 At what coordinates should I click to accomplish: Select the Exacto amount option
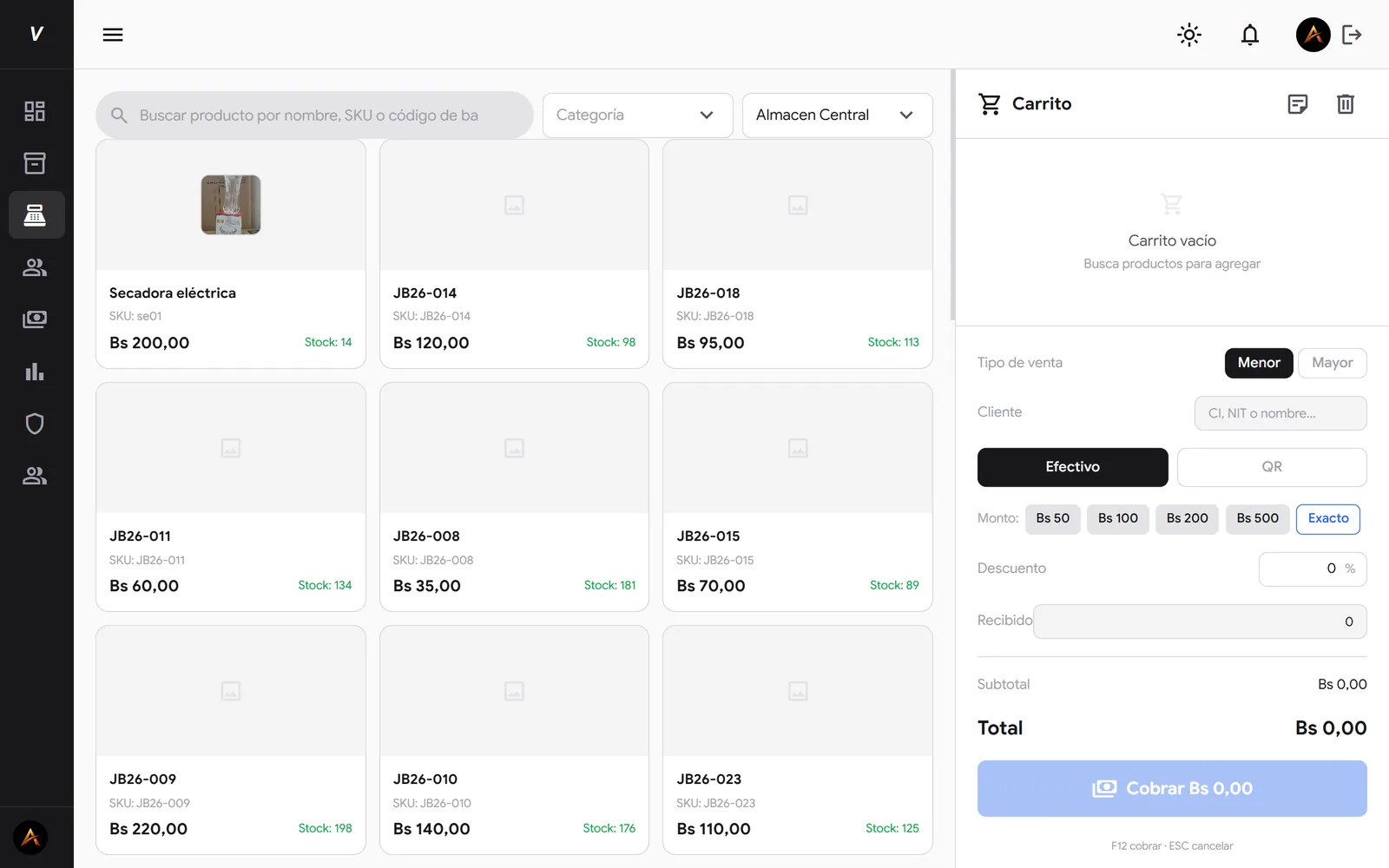[x=1328, y=519]
